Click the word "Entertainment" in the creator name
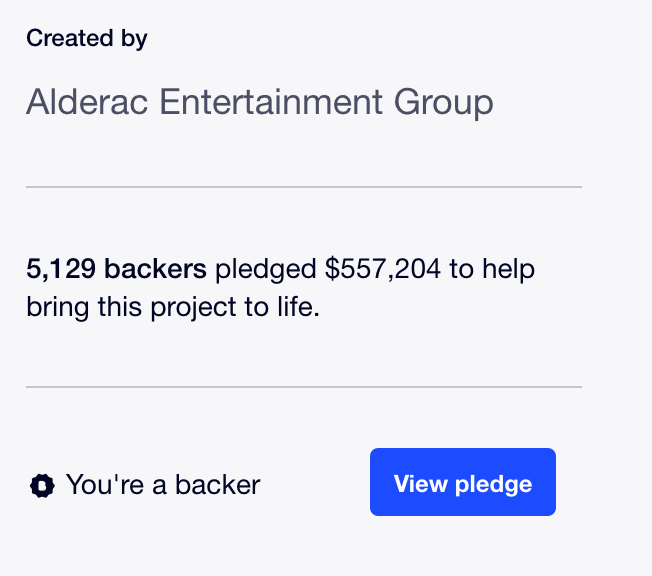 click(271, 102)
